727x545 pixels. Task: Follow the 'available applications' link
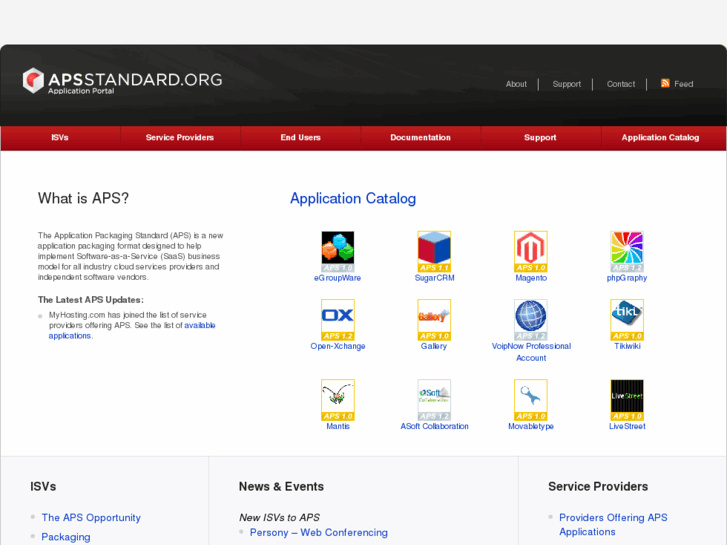(199, 325)
